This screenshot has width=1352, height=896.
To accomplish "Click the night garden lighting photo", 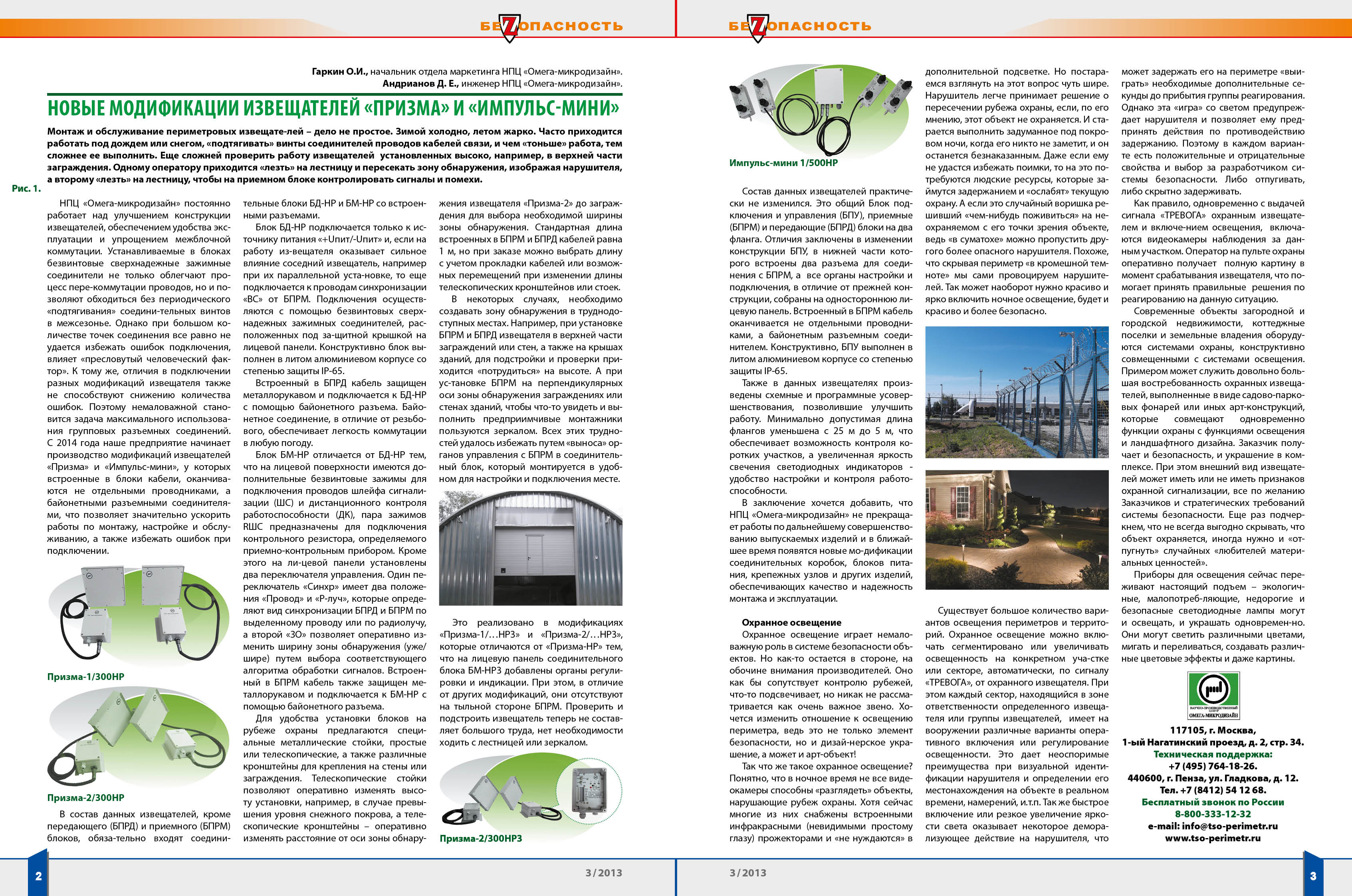I will click(x=1017, y=530).
